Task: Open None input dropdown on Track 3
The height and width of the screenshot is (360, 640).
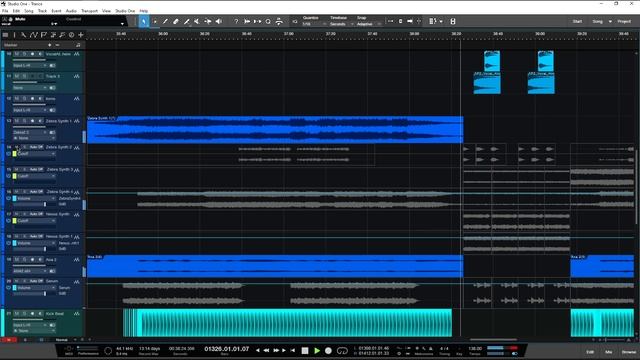Action: point(29,88)
